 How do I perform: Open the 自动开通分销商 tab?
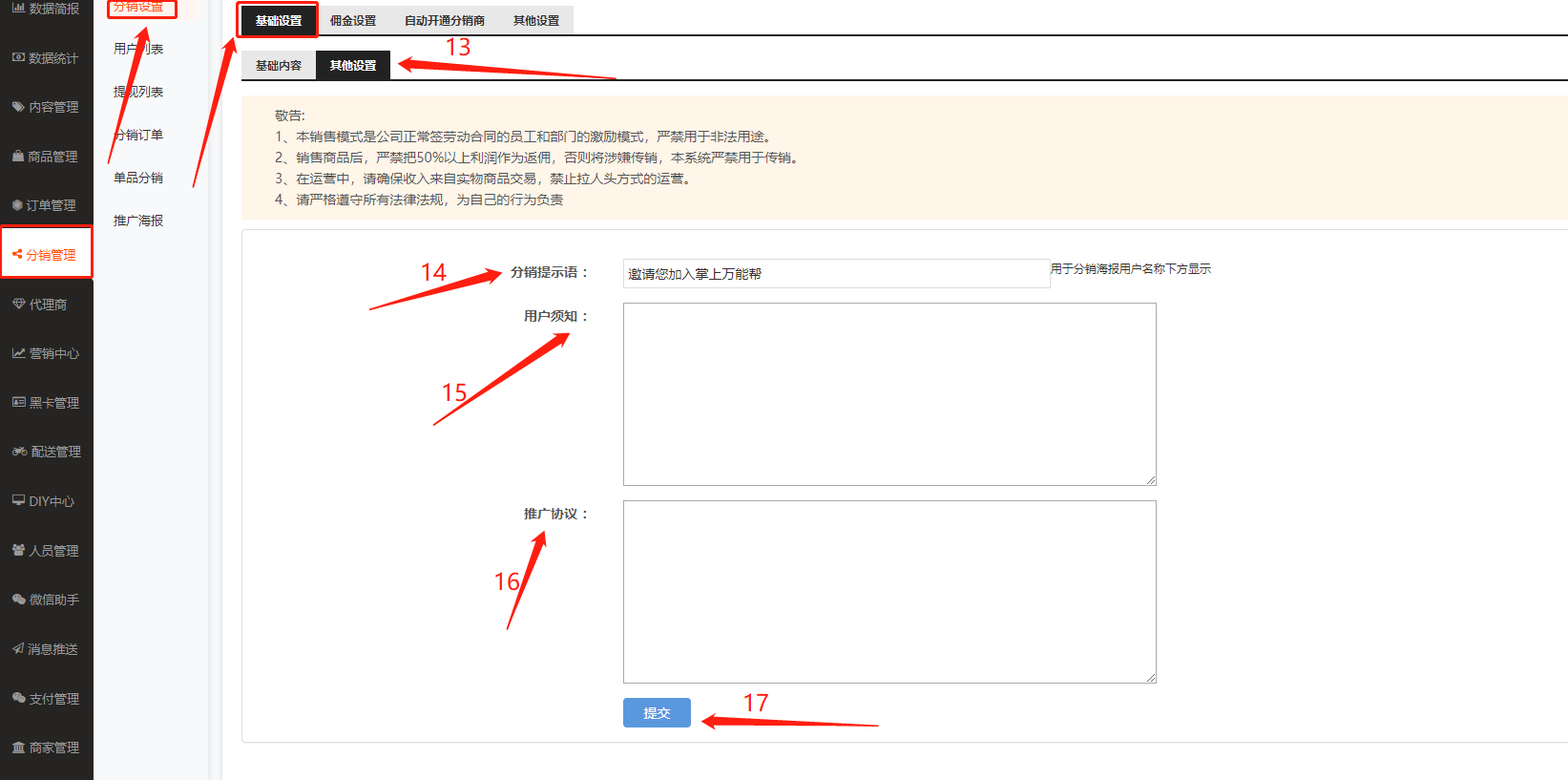[444, 21]
